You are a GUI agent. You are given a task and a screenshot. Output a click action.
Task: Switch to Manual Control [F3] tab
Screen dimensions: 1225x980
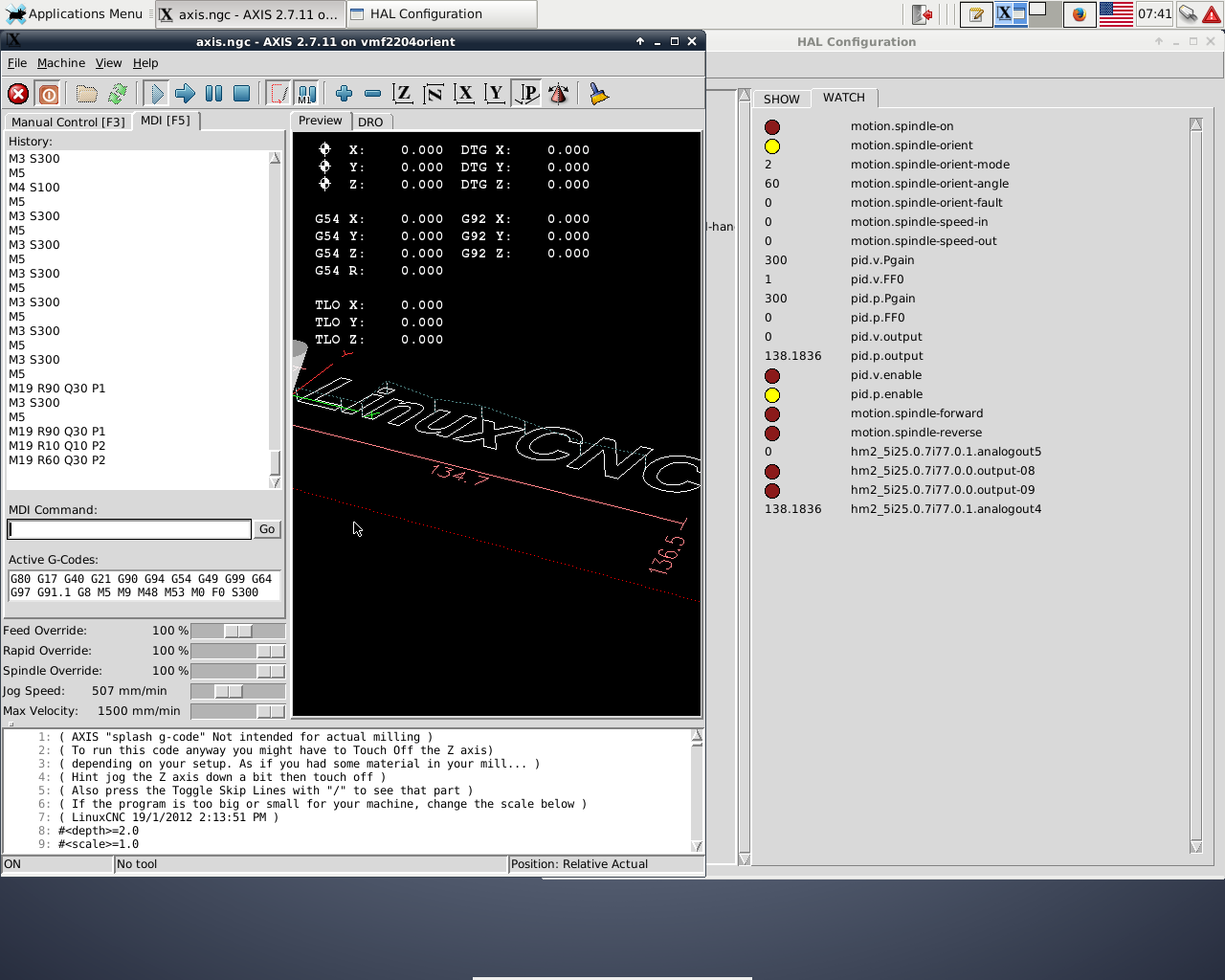tap(68, 122)
